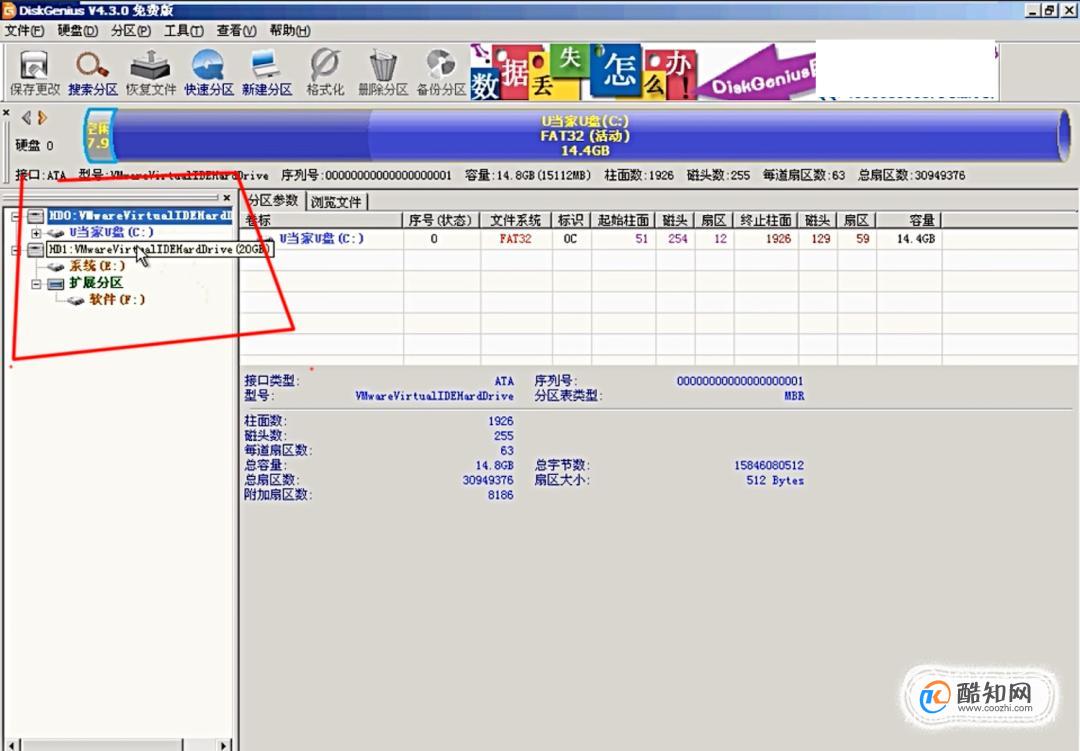Select 扩展分区 in the tree
Screen dimensions: 1080x751
96,282
